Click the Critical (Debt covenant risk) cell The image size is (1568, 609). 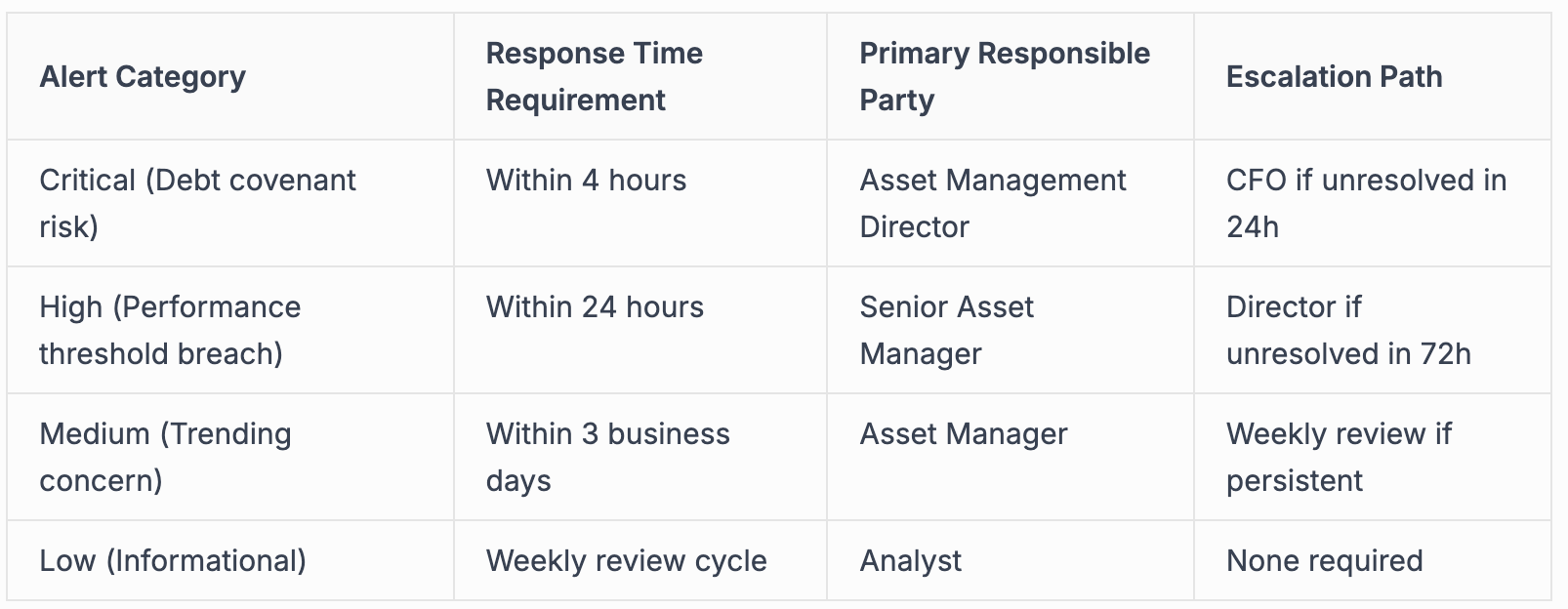pos(197,203)
